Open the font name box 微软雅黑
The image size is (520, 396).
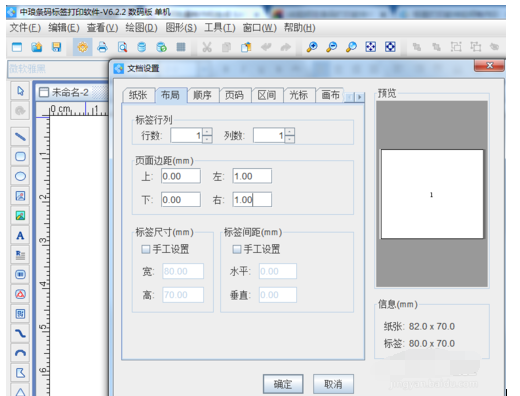coord(58,69)
